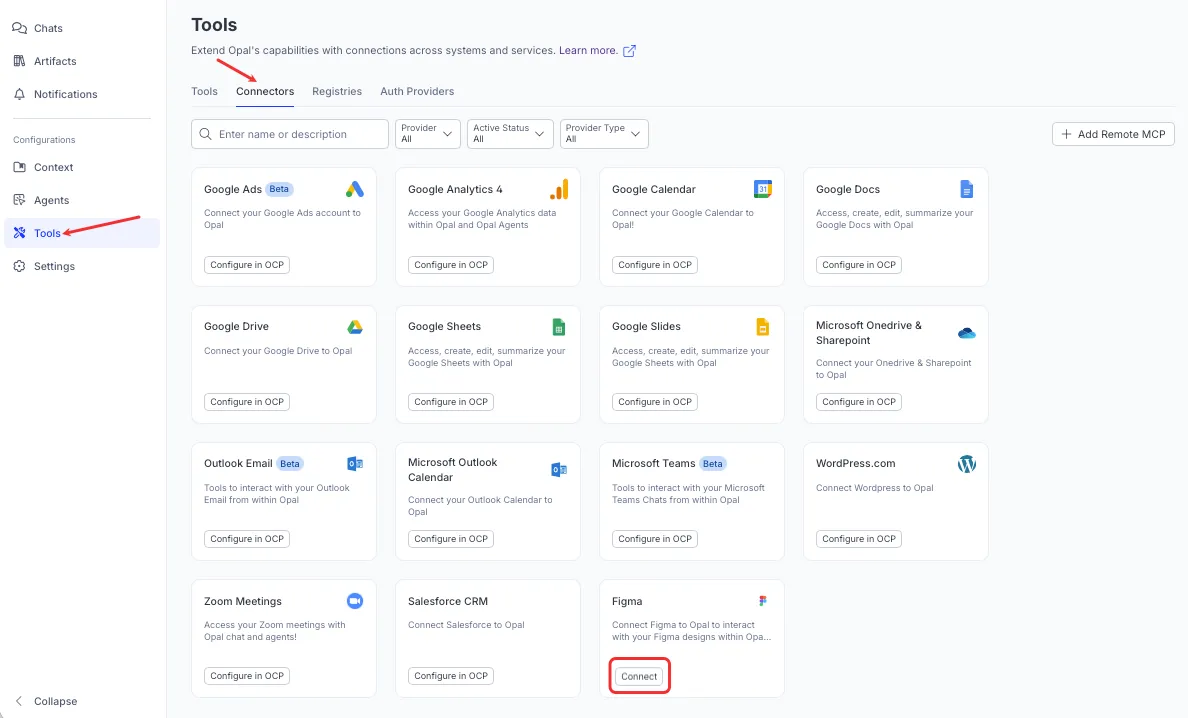The height and width of the screenshot is (718, 1188).
Task: Configure Salesforce CRM in OCP
Action: point(451,676)
